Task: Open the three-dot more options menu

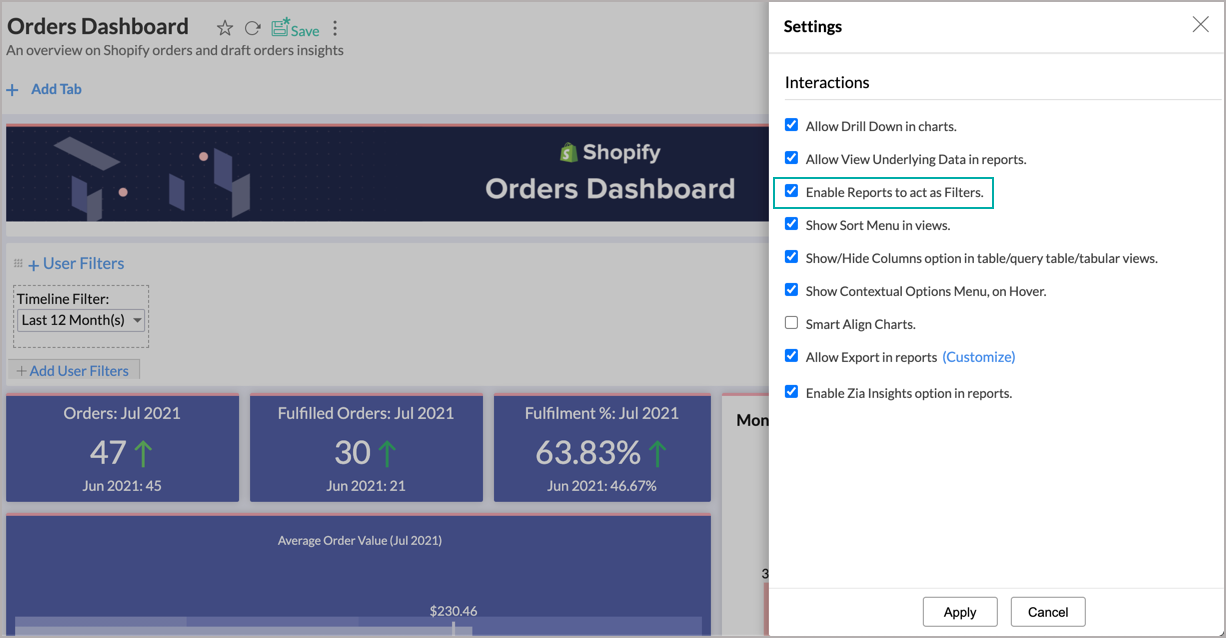Action: coord(335,28)
